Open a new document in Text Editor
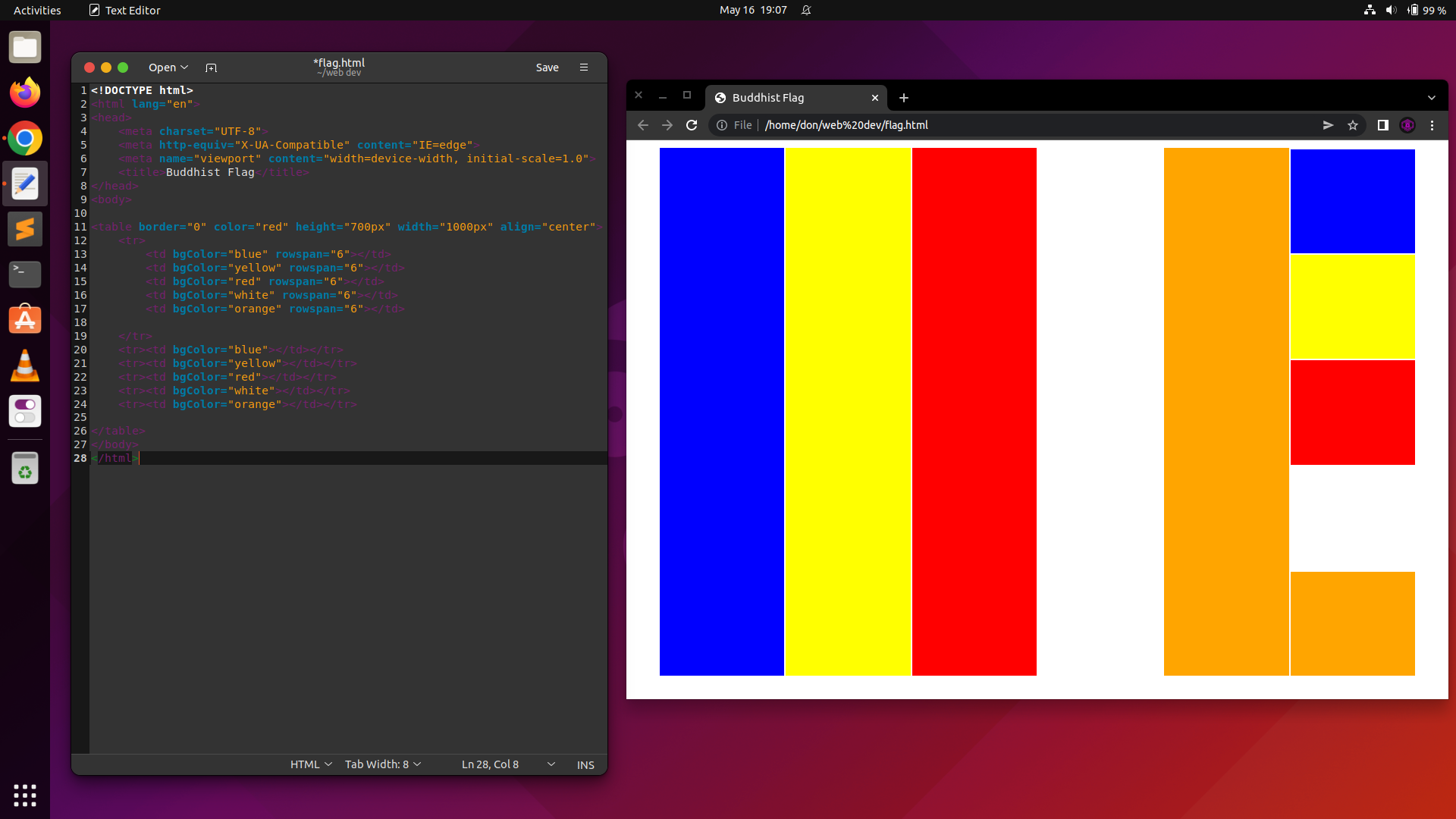This screenshot has height=819, width=1456. pos(211,67)
